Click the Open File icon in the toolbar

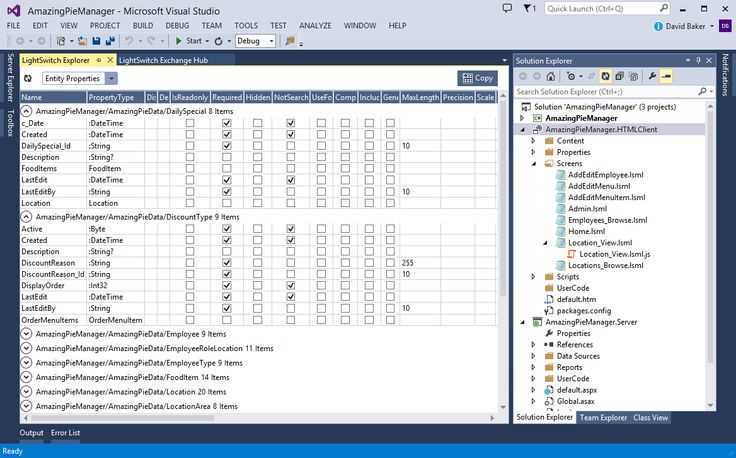pos(82,41)
